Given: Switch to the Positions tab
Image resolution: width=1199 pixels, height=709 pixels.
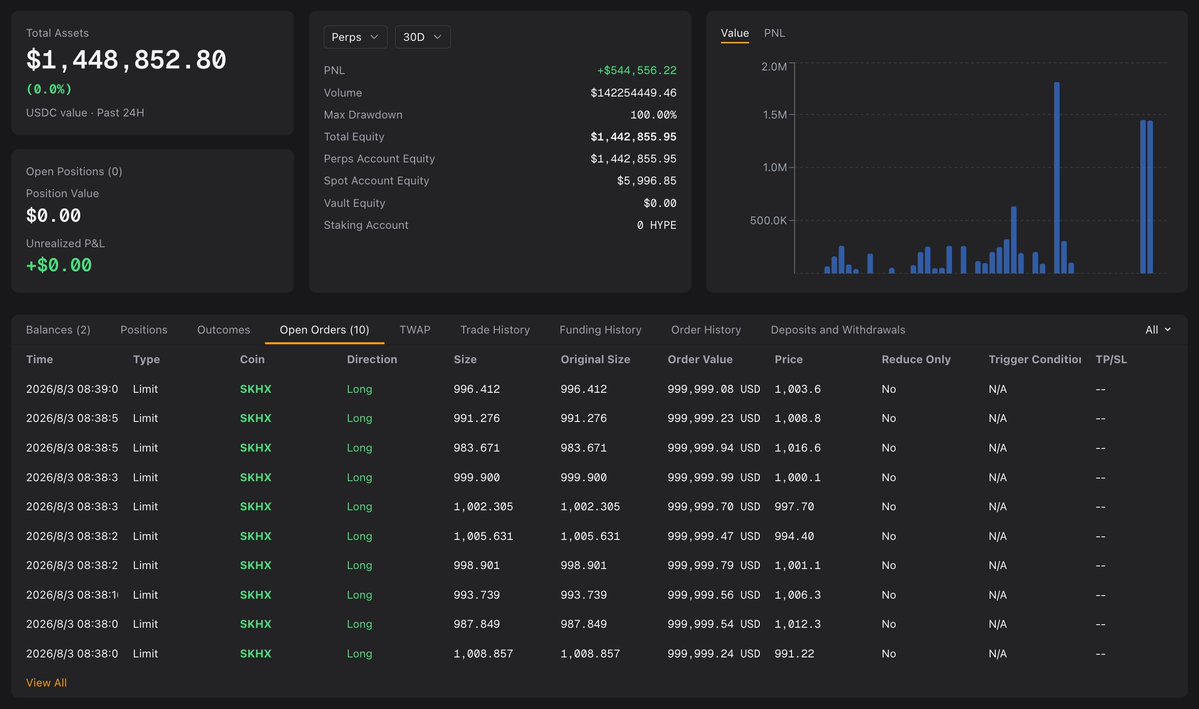Looking at the screenshot, I should point(144,330).
